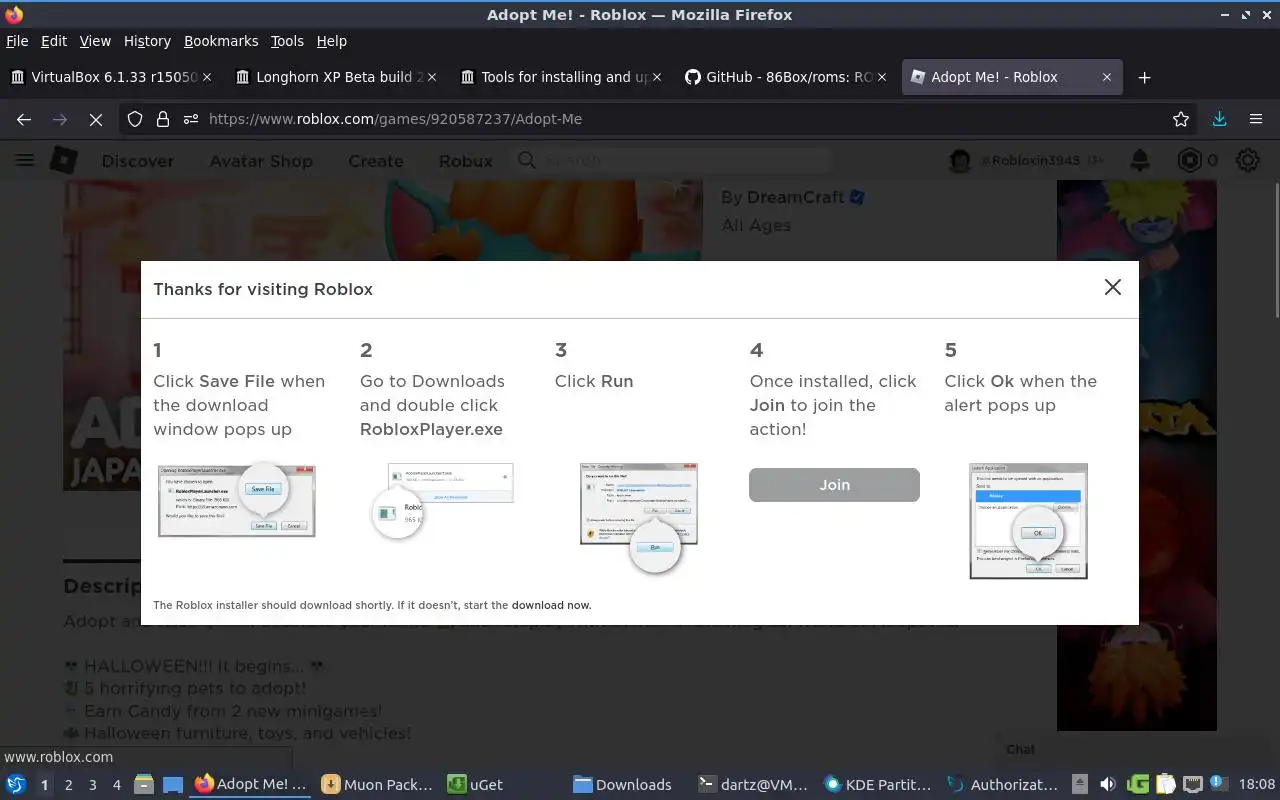Switch to the Muon Package taskbar window

(x=377, y=785)
